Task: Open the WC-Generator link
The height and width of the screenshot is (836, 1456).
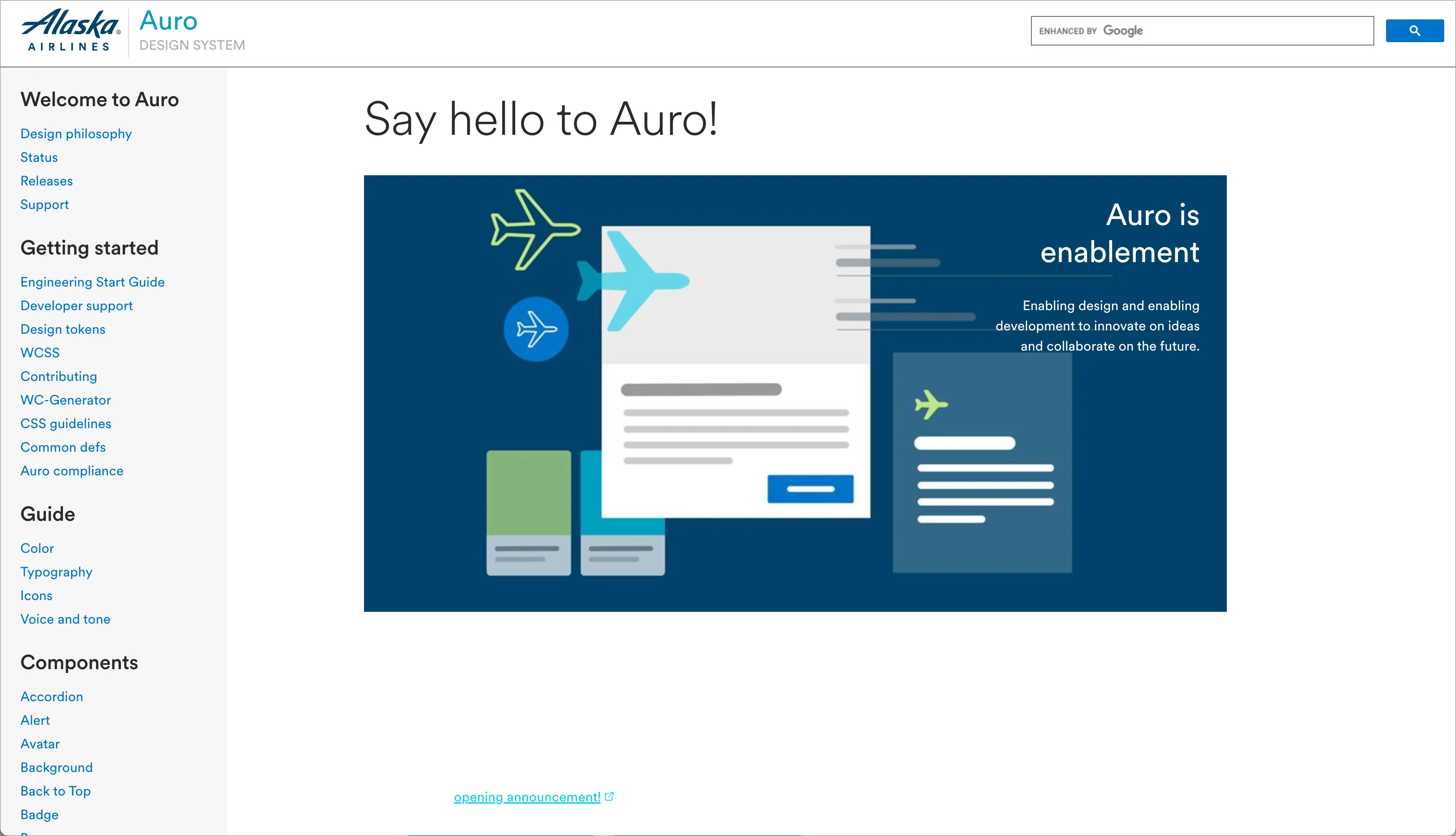Action: 66,399
